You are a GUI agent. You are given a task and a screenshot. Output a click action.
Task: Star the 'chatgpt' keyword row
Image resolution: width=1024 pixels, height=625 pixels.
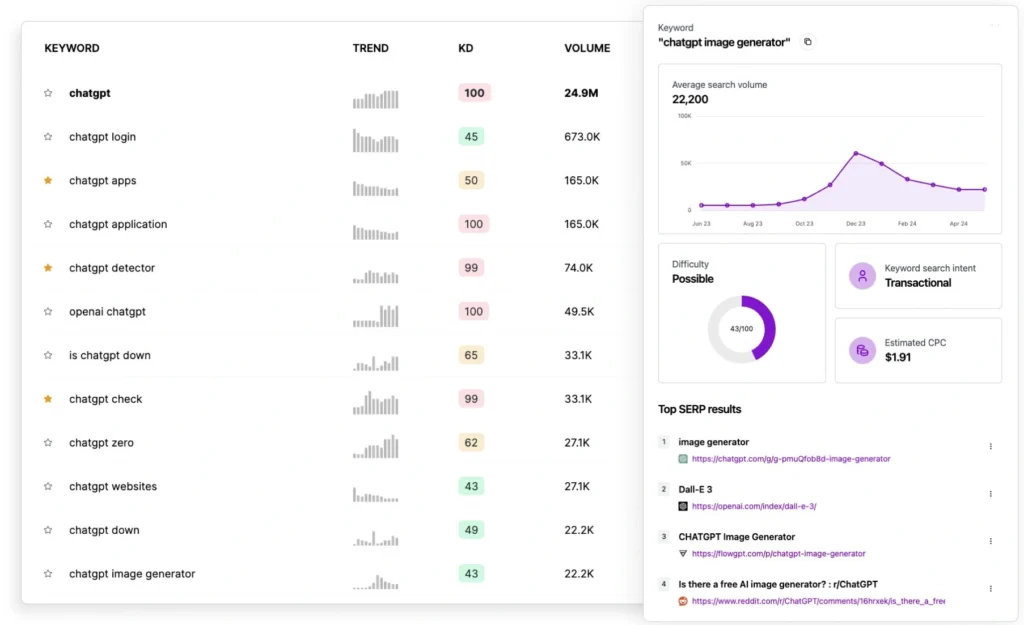tap(48, 93)
